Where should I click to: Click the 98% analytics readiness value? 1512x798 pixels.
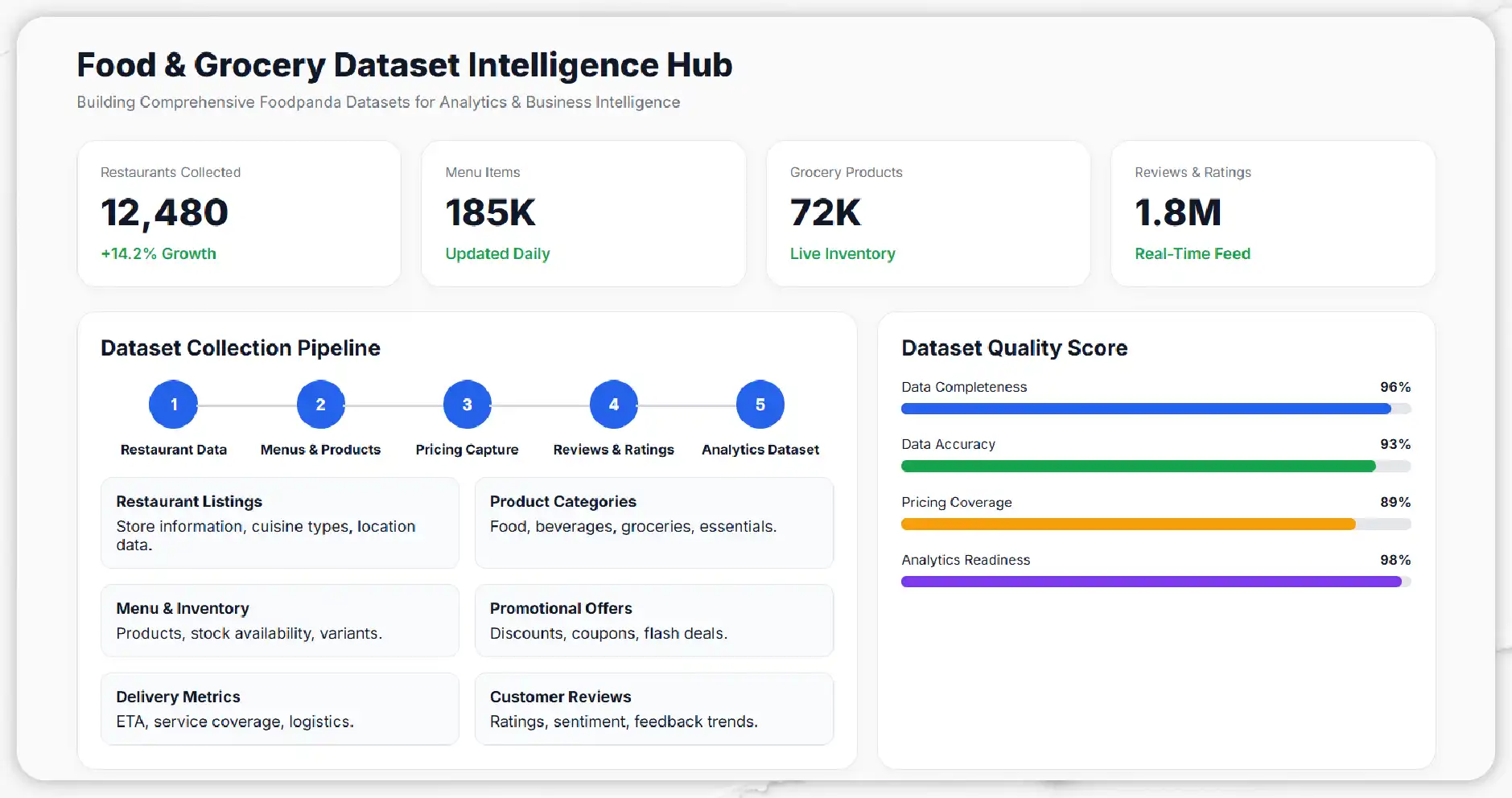click(x=1395, y=560)
